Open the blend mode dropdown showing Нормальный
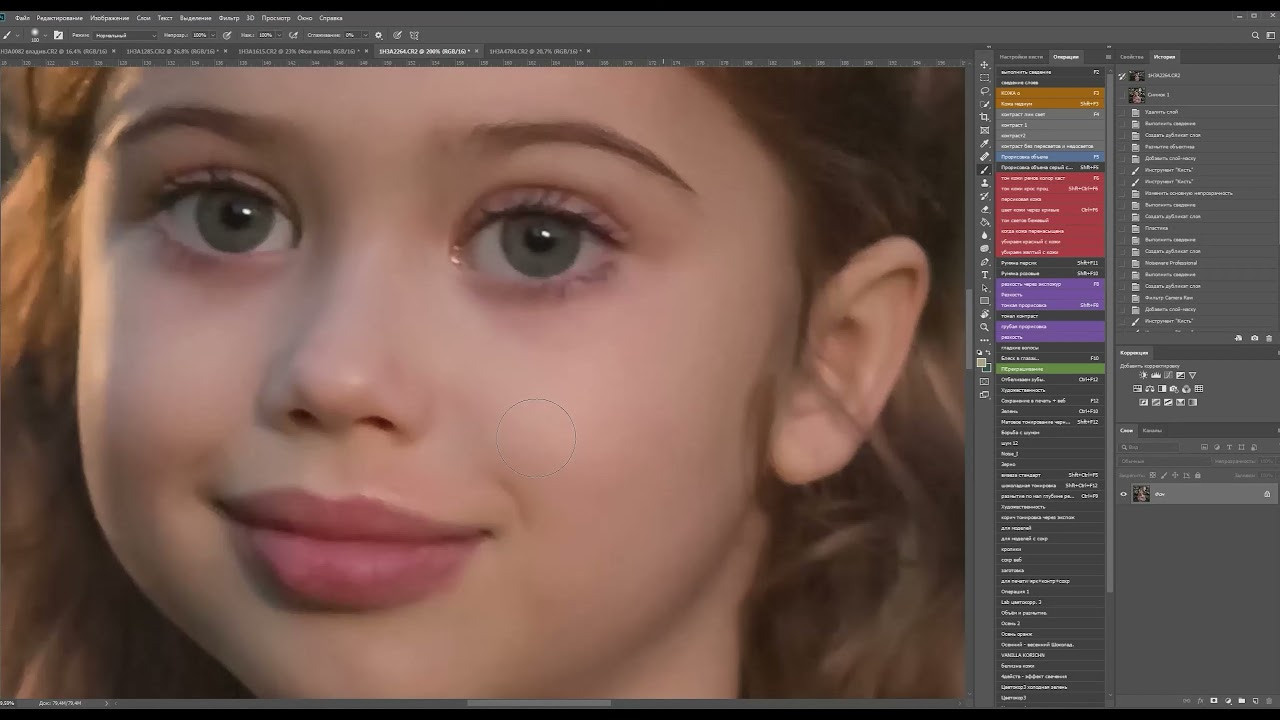 point(123,34)
